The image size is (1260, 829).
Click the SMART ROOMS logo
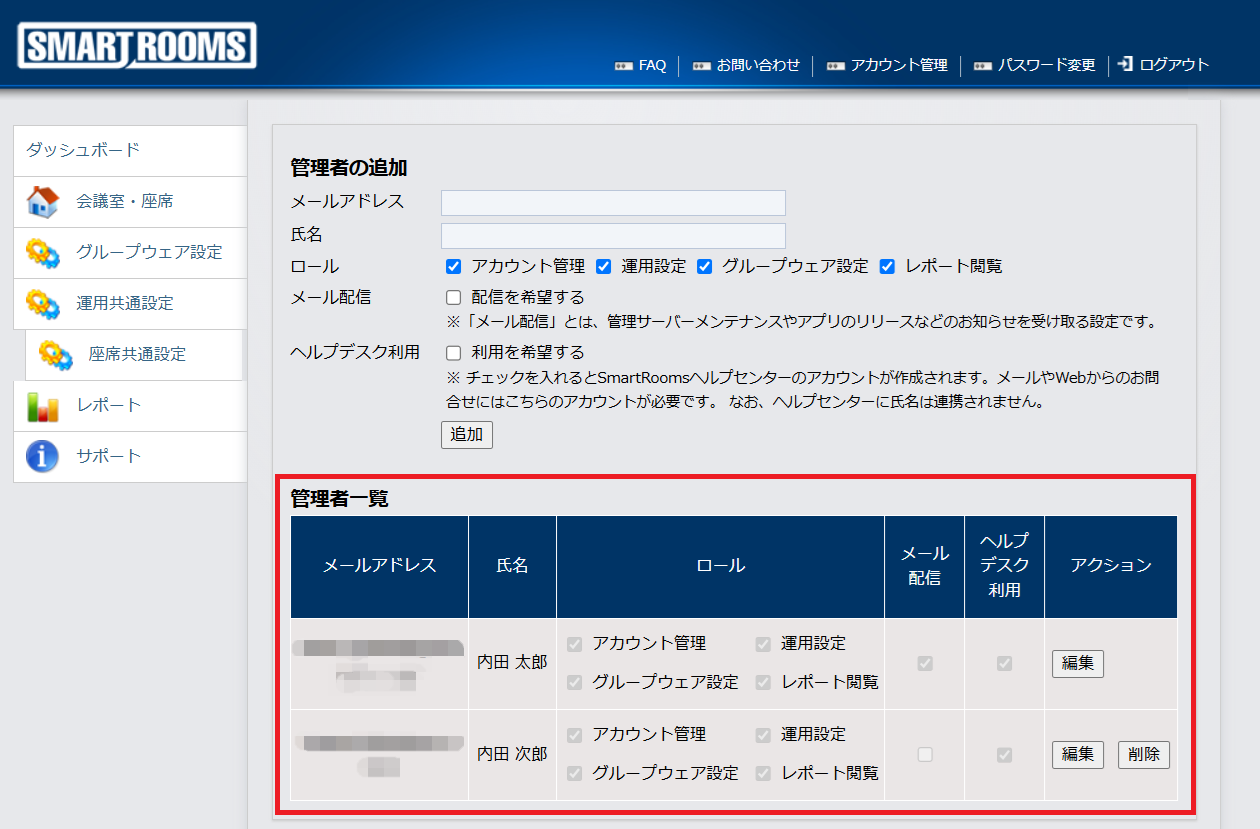(x=137, y=46)
